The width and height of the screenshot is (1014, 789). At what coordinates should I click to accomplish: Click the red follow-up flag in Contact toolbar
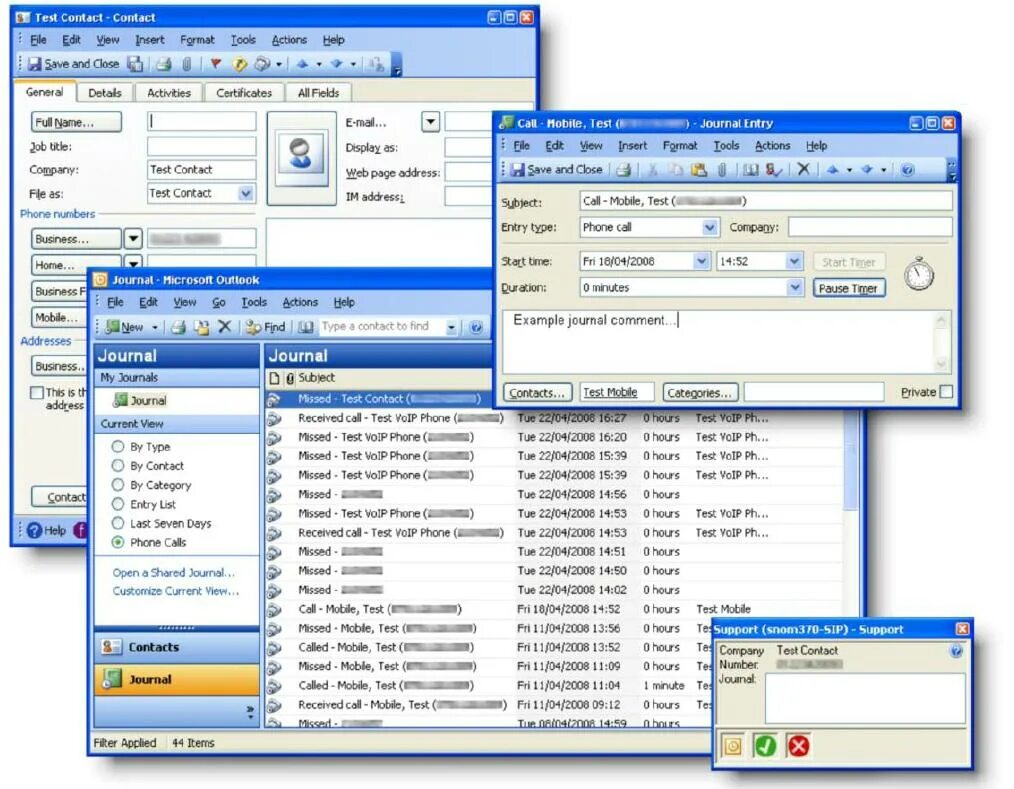tap(216, 64)
